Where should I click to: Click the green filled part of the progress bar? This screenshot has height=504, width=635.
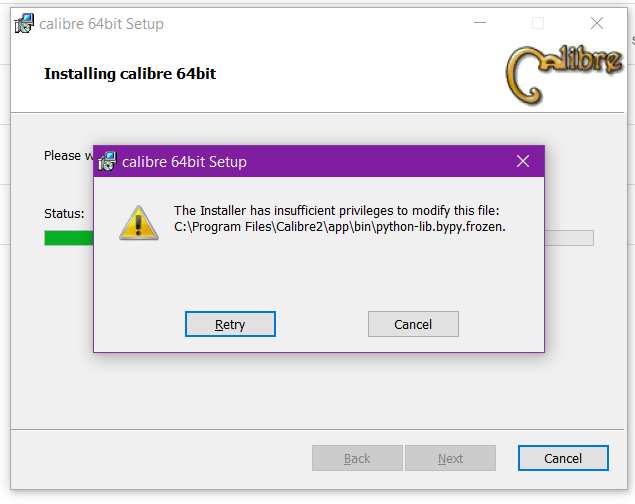[x=68, y=238]
